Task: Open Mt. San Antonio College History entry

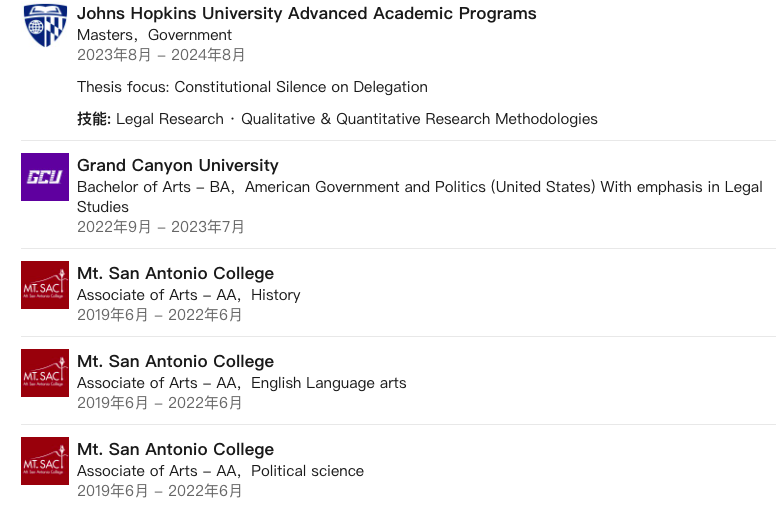Action: 175,274
